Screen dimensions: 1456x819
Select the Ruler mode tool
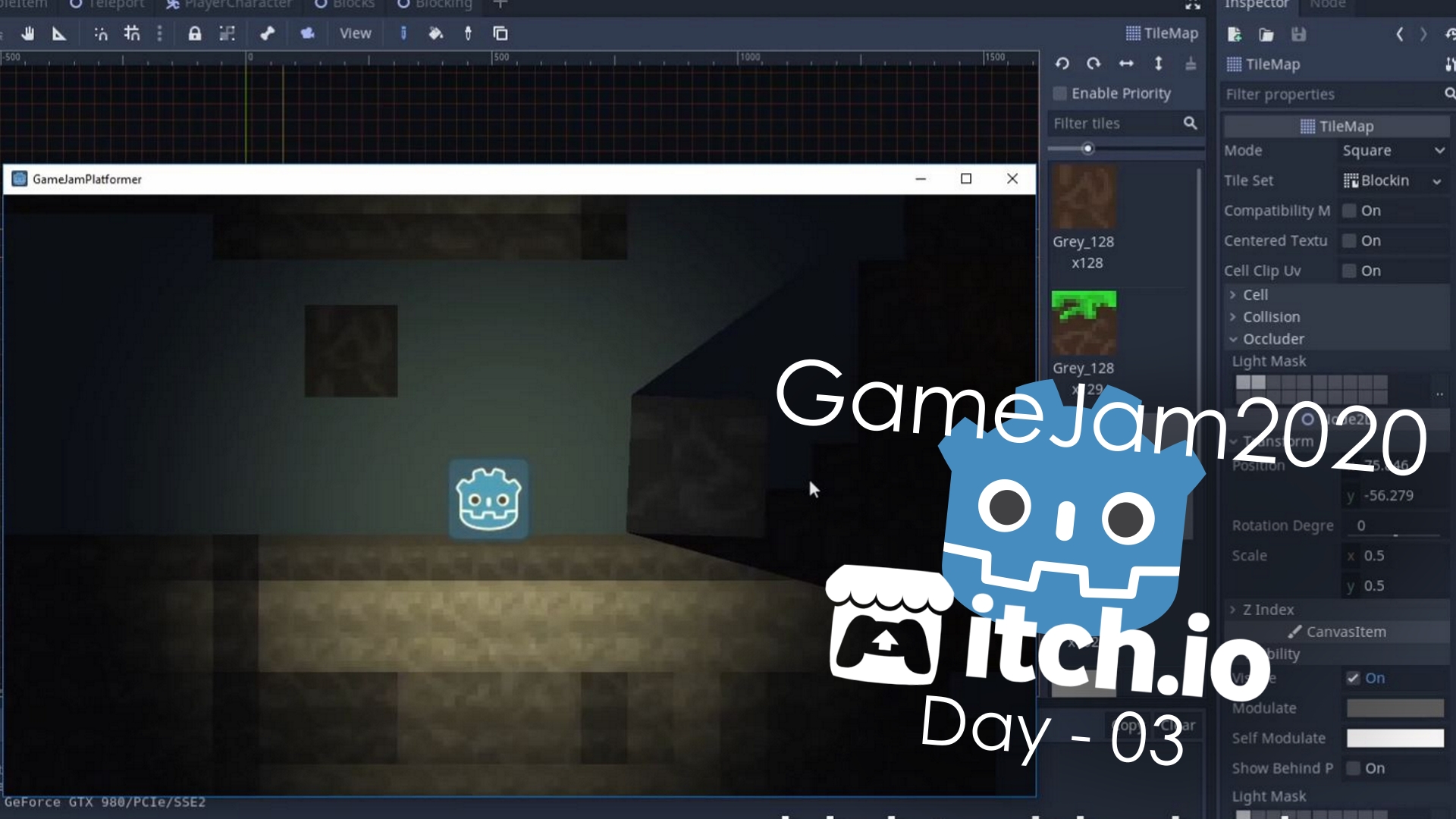click(59, 33)
